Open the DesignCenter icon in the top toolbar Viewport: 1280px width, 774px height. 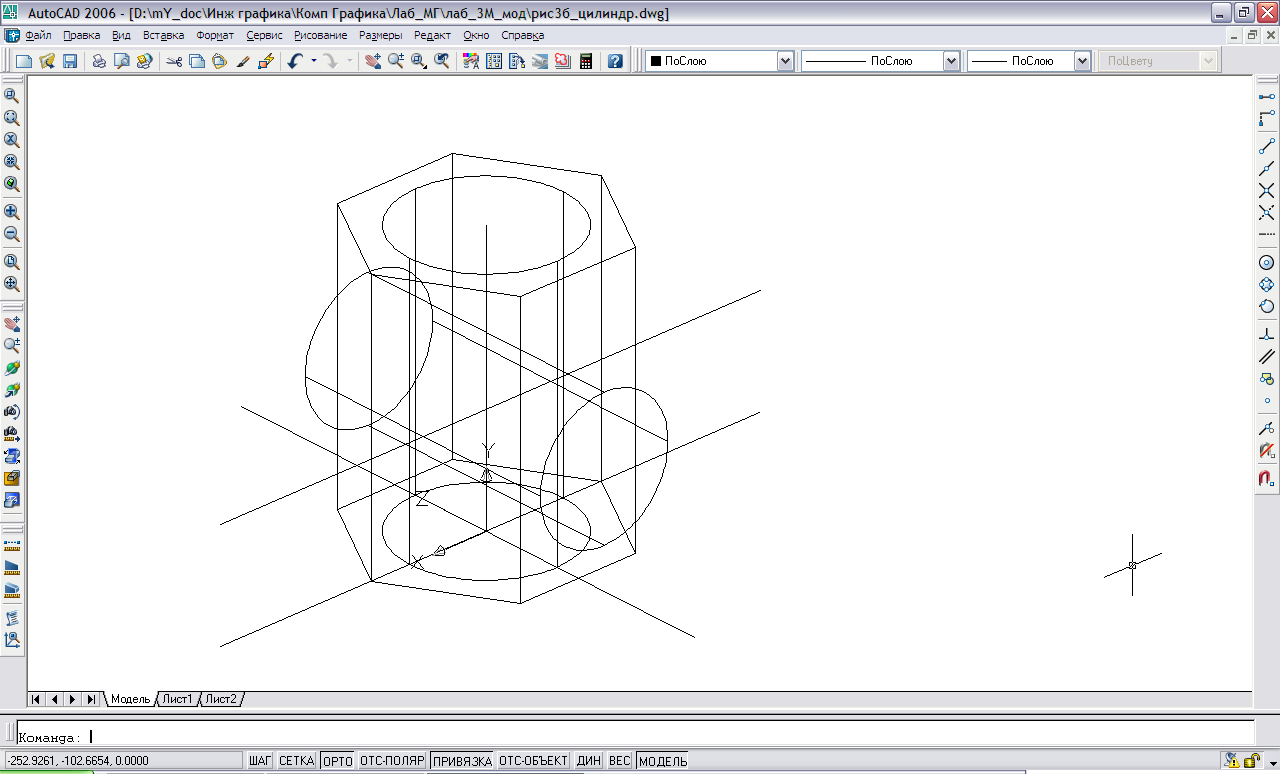pos(493,61)
